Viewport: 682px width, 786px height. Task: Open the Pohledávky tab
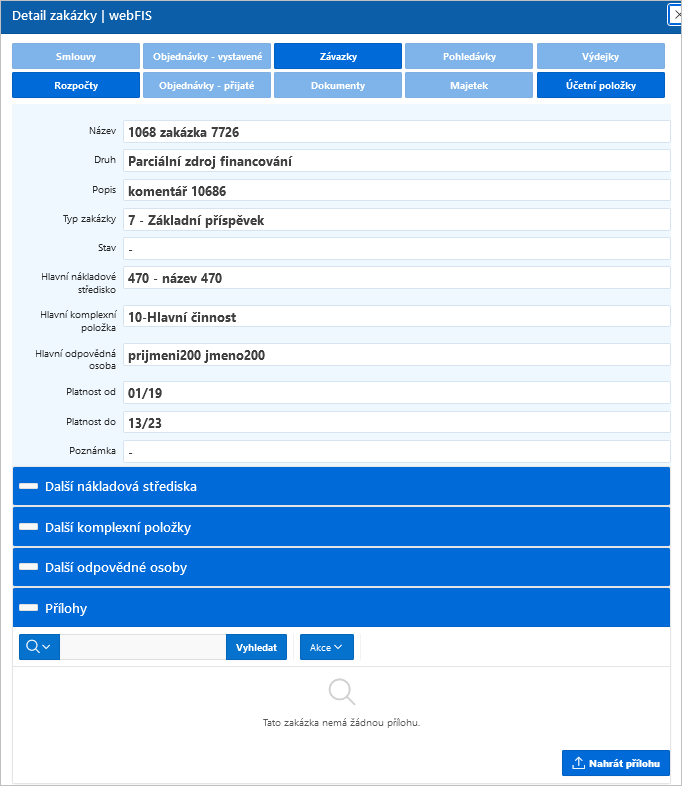click(x=469, y=56)
